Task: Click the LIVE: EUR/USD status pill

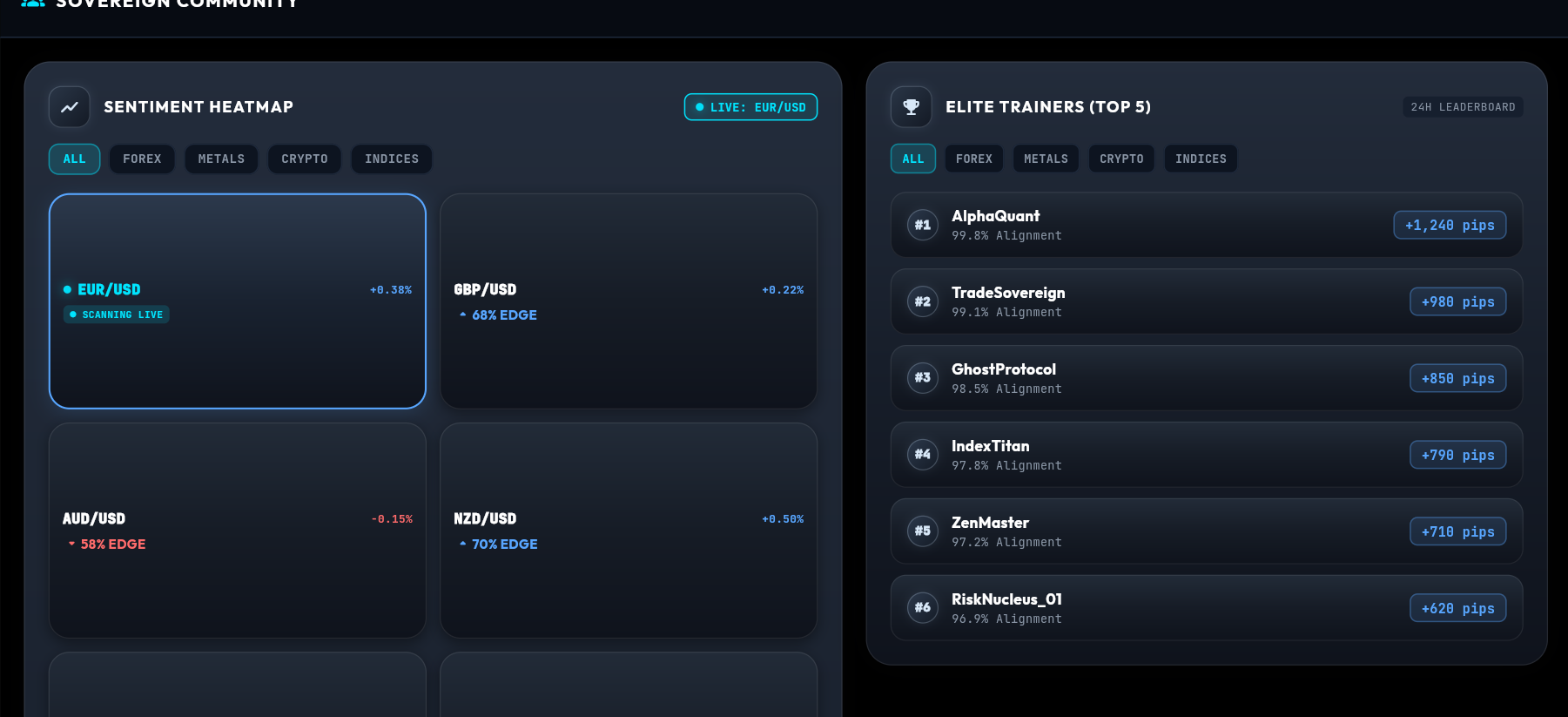Action: pyautogui.click(x=750, y=107)
